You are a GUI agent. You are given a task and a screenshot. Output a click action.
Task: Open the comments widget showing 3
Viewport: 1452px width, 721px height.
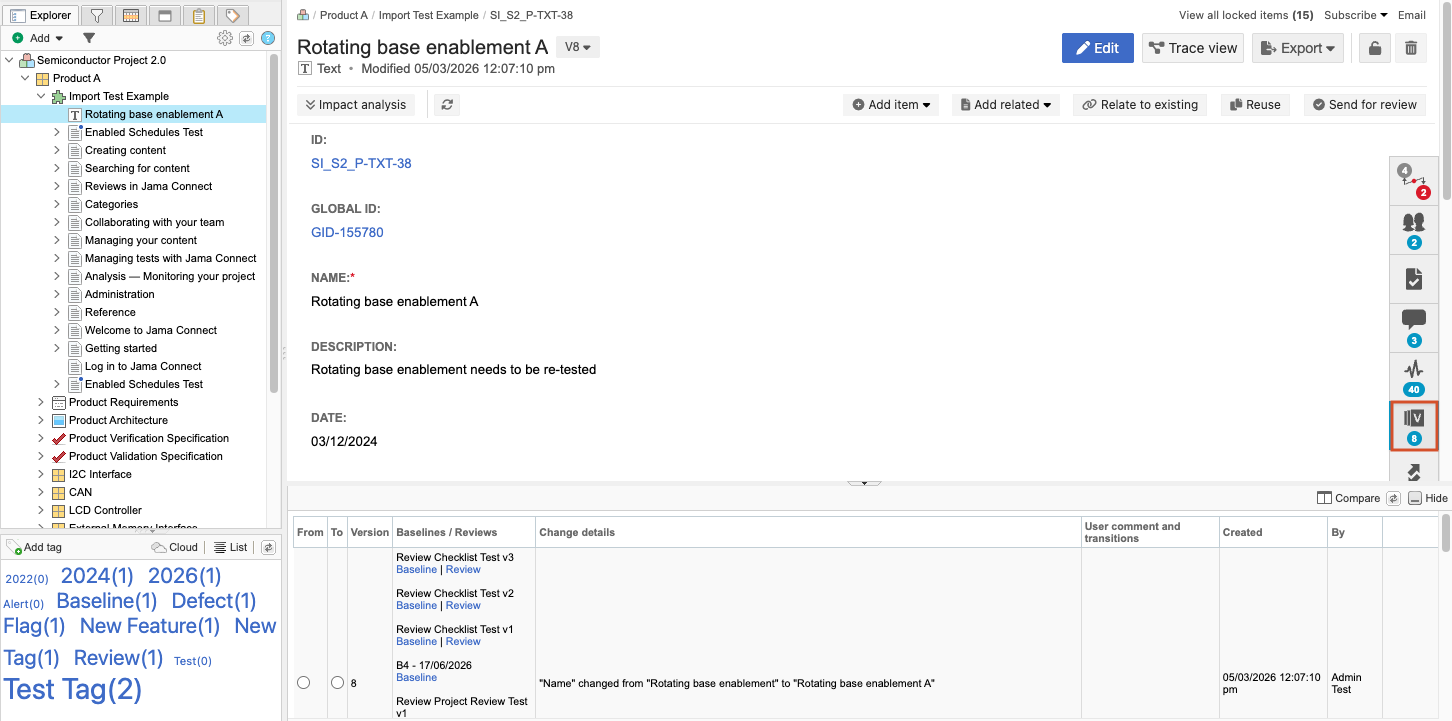(x=1414, y=327)
